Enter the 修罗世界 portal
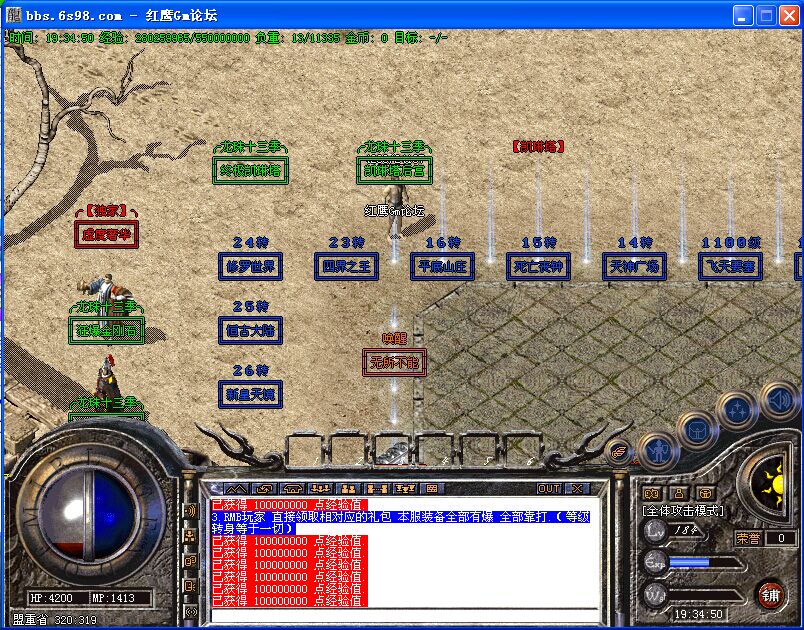Viewport: 804px width, 630px height. click(250, 267)
